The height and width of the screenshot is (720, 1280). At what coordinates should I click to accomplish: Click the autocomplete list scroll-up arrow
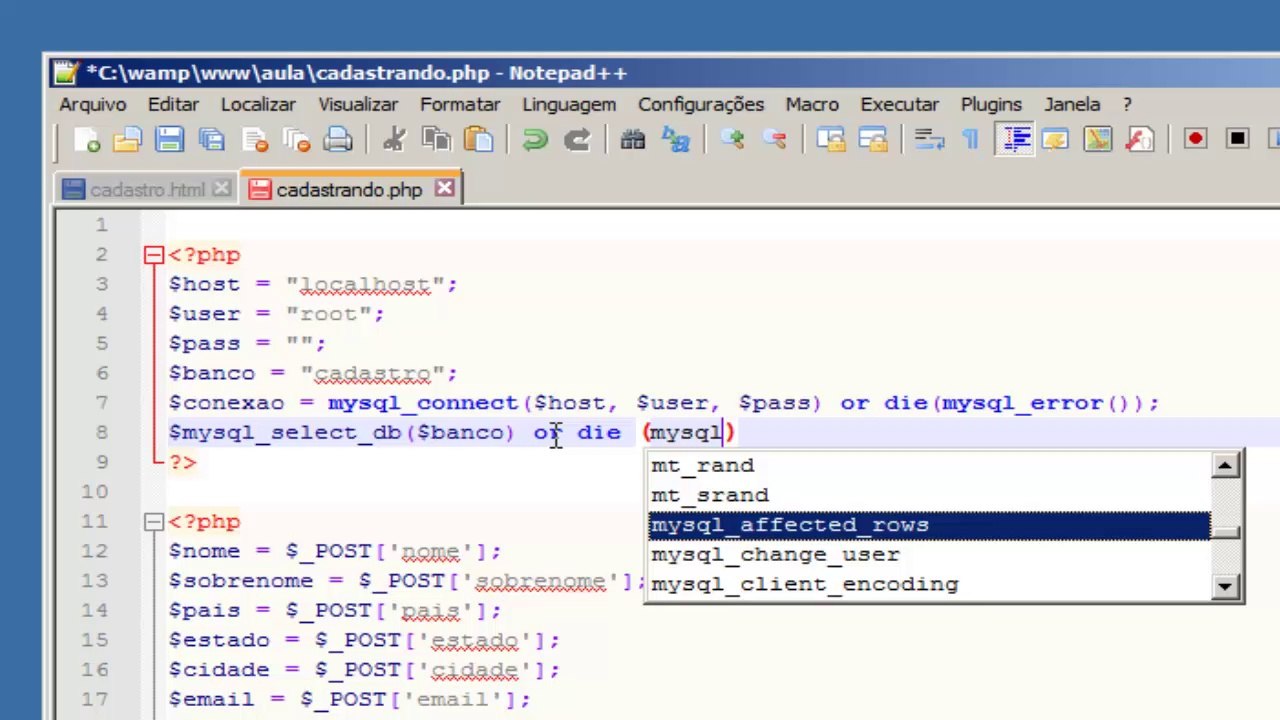click(x=1225, y=465)
